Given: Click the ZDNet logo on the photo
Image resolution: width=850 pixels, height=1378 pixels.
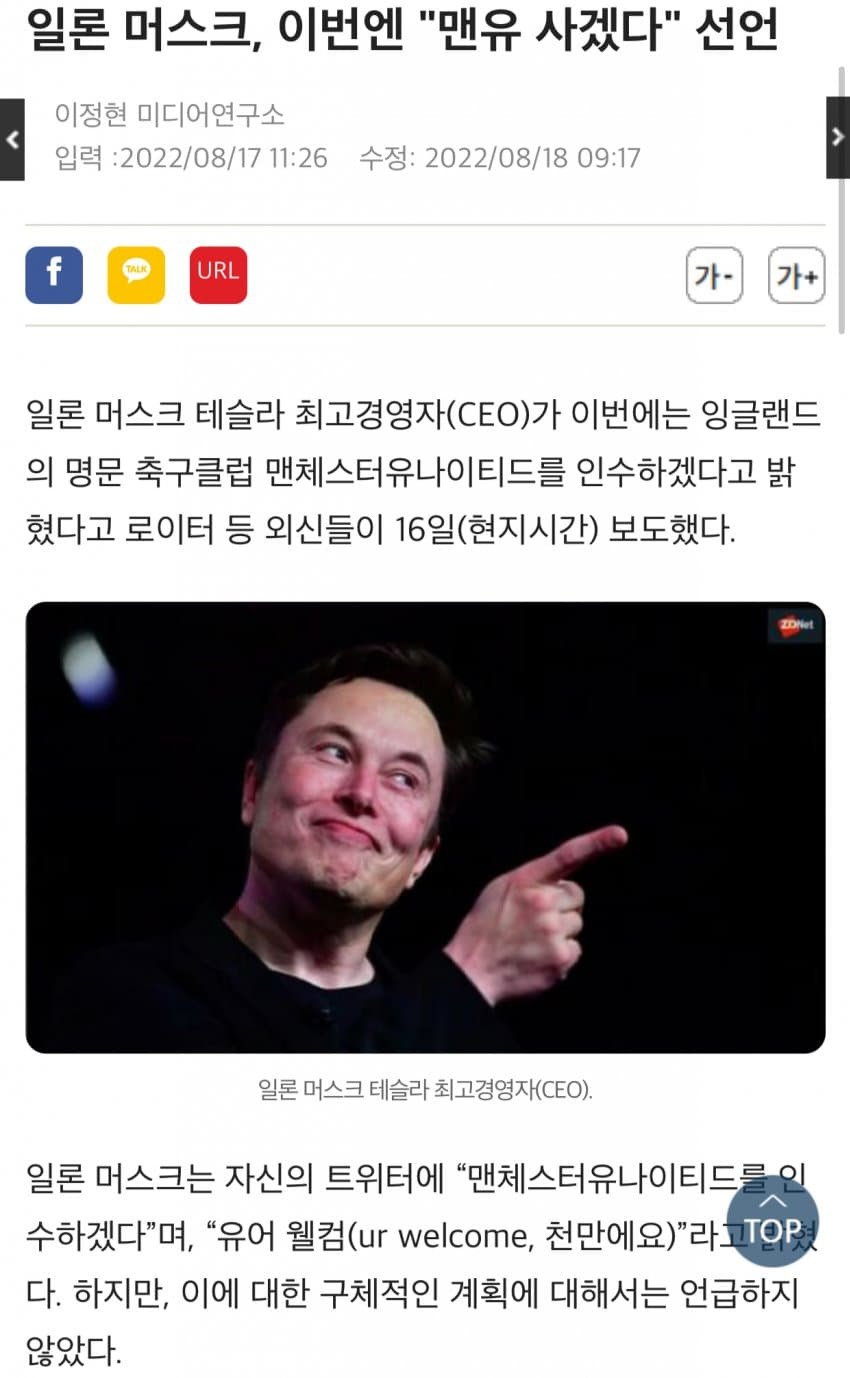Looking at the screenshot, I should (x=795, y=625).
